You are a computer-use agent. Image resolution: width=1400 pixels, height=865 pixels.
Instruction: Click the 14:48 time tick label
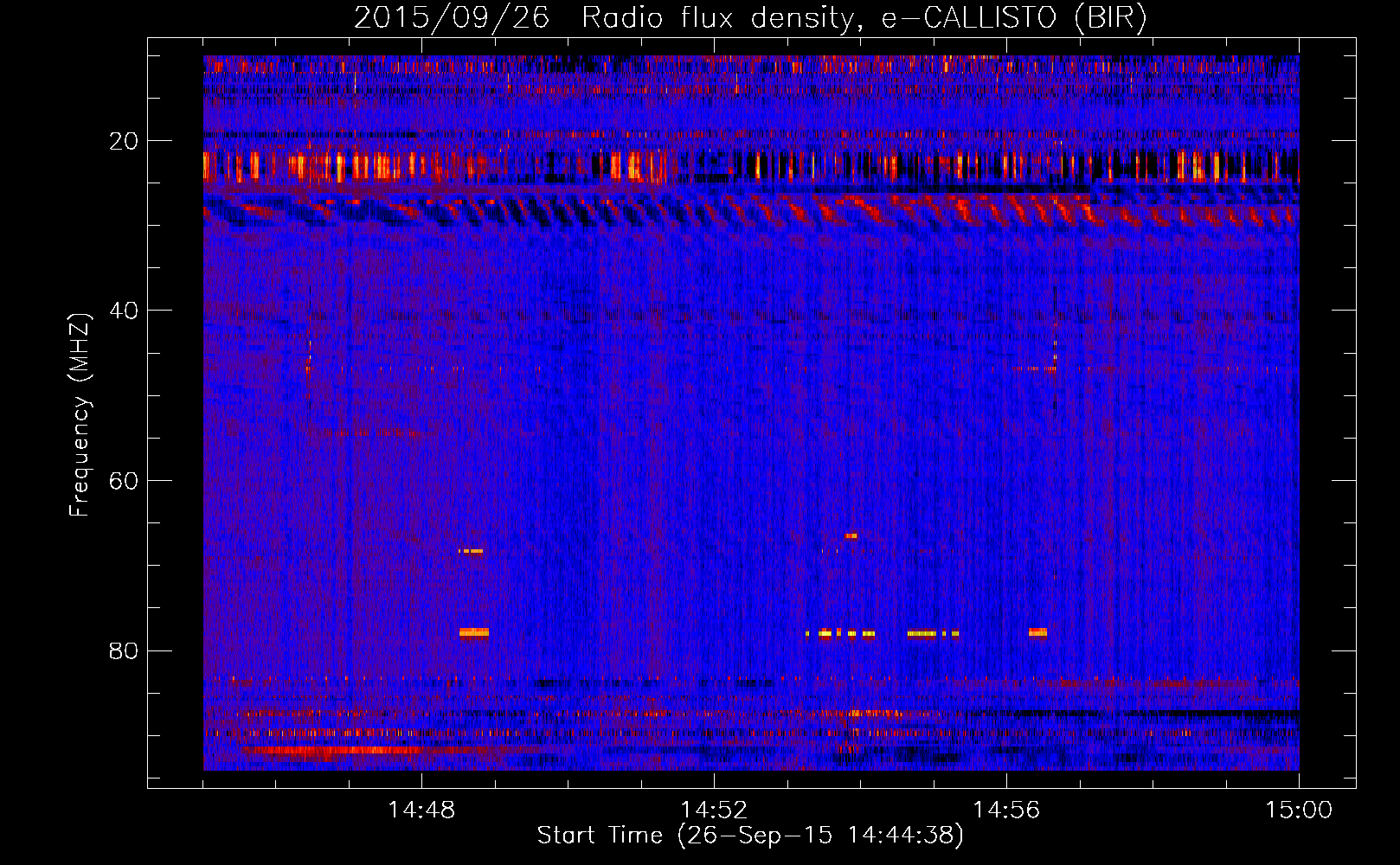421,811
